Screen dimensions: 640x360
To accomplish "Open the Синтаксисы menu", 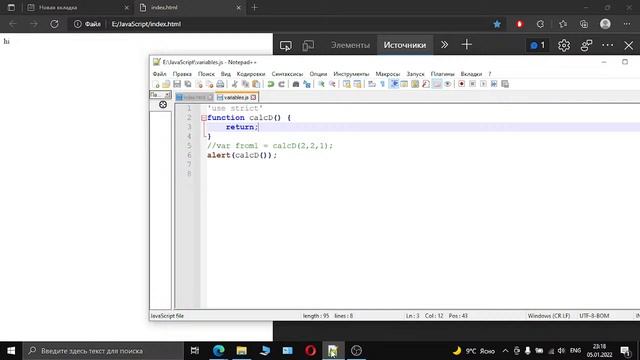I will click(x=287, y=74).
